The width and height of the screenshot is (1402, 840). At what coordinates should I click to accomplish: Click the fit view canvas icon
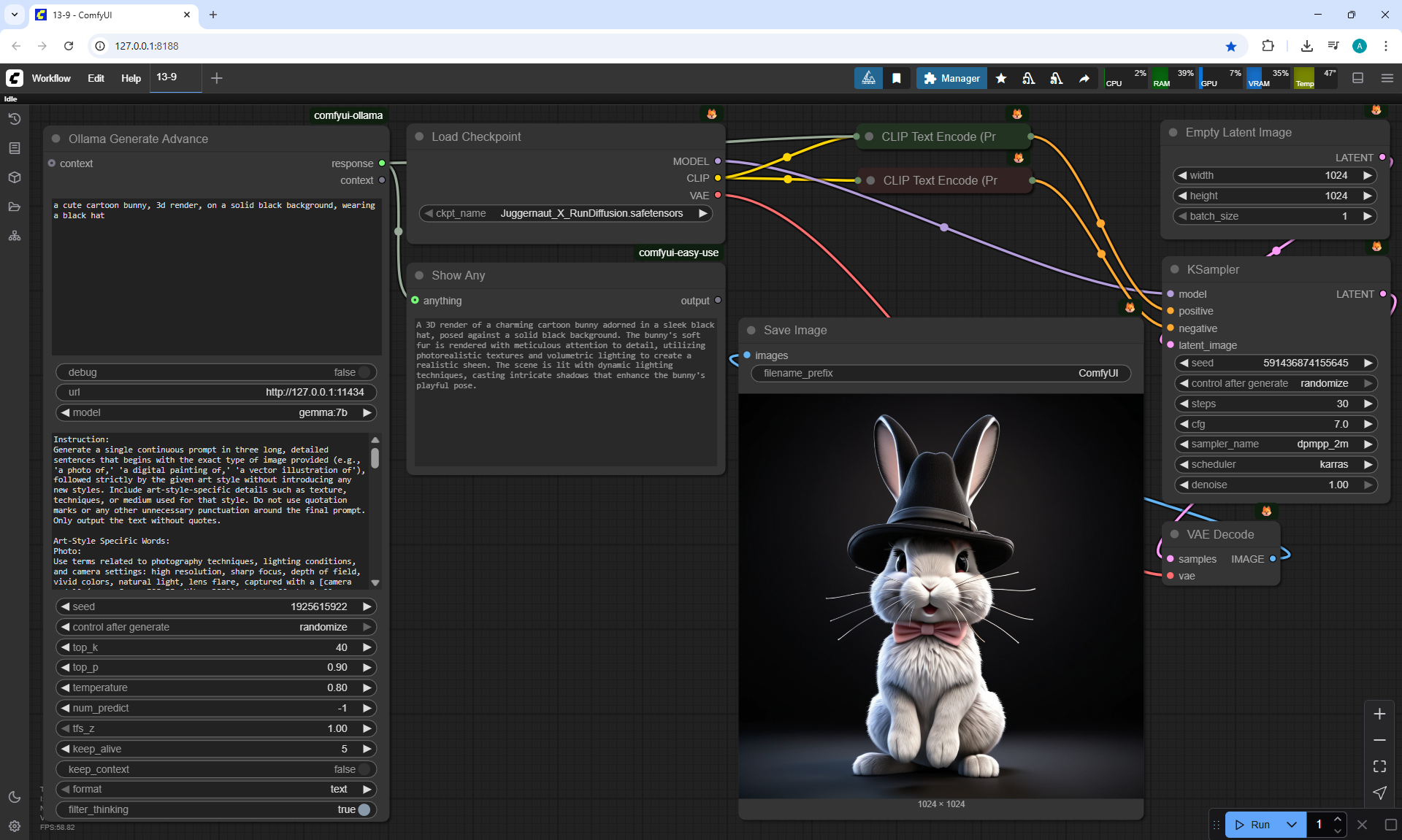(x=1379, y=766)
